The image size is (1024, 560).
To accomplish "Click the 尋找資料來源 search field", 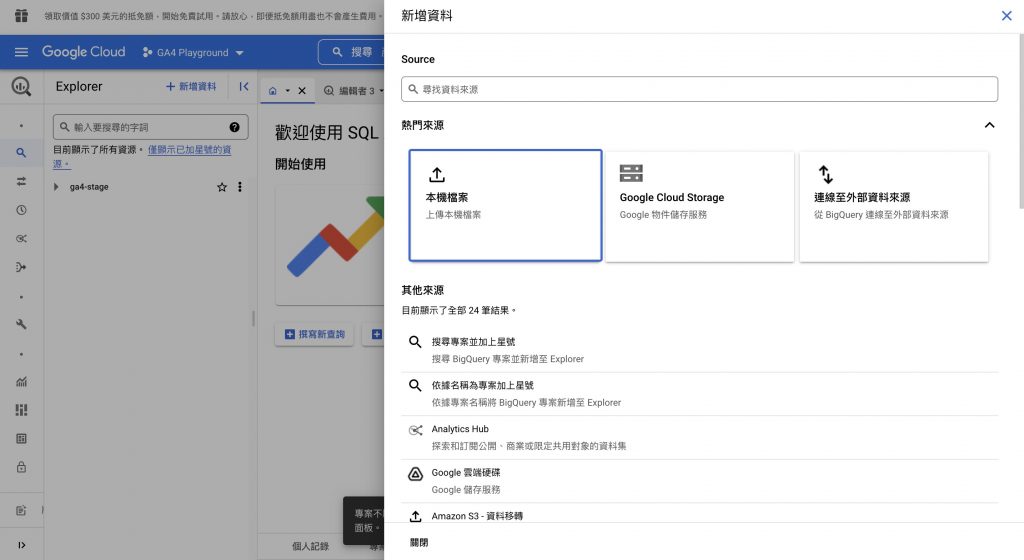I will click(699, 89).
